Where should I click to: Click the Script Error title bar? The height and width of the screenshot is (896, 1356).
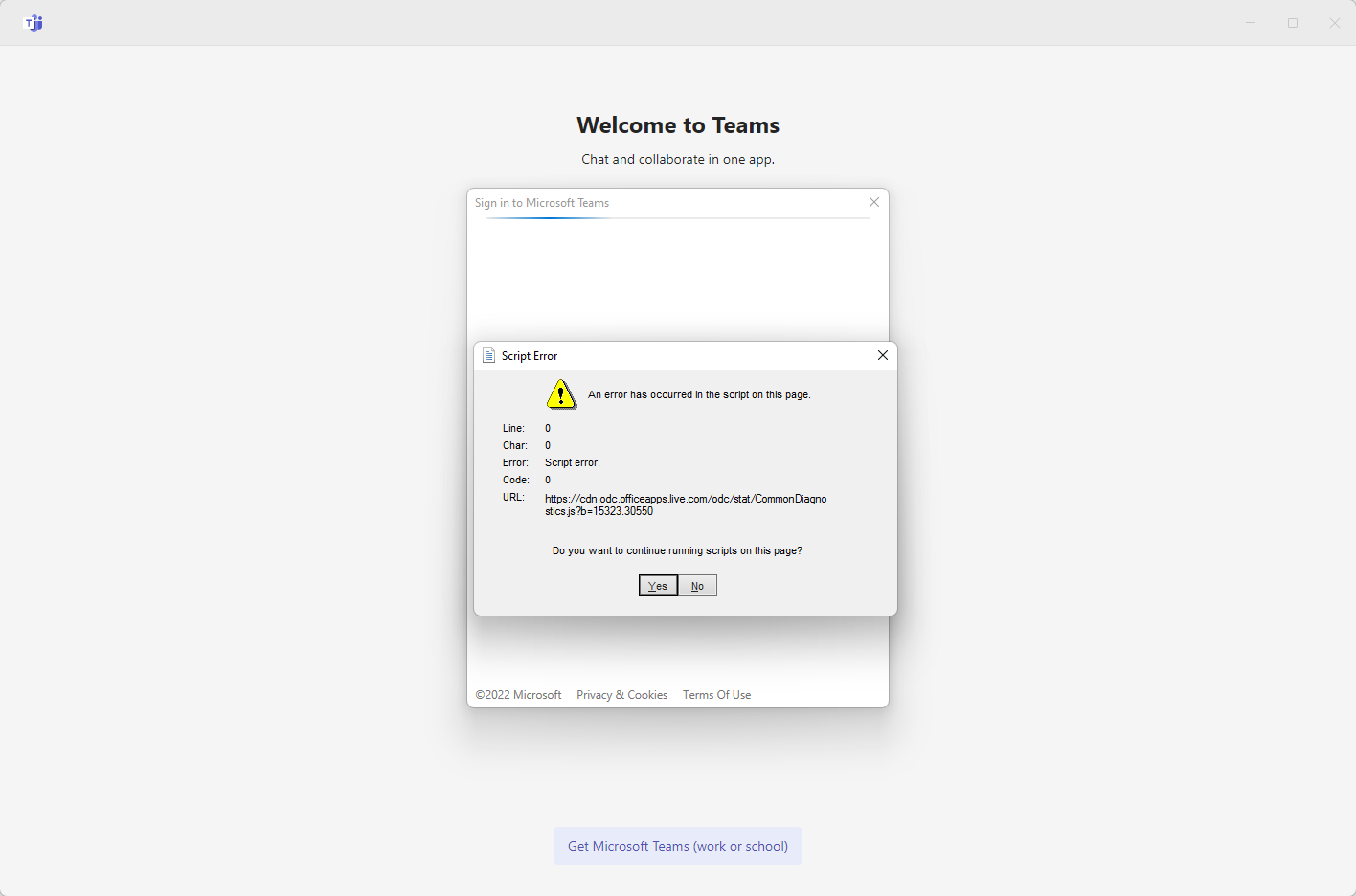click(x=670, y=355)
